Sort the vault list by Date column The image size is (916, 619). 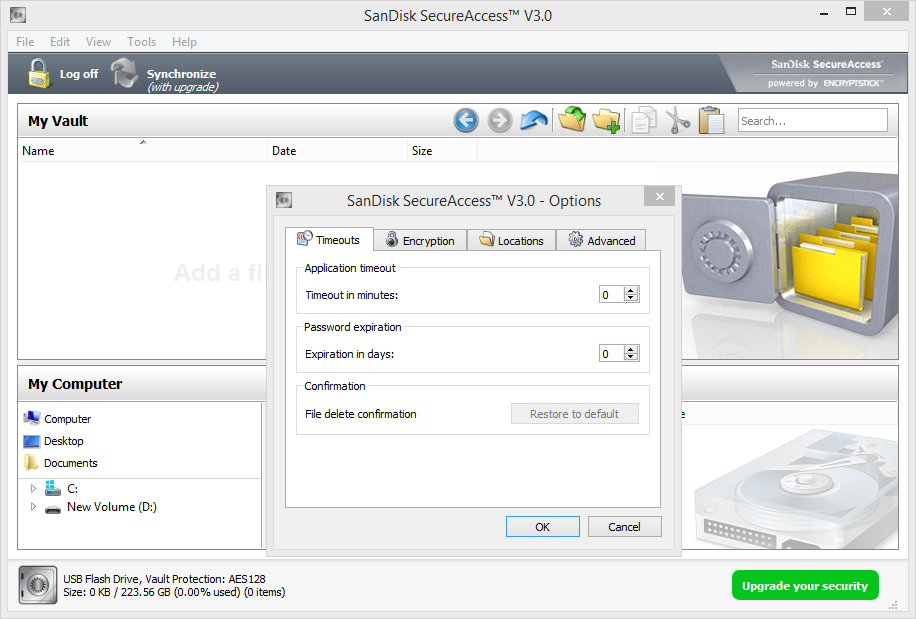pos(338,151)
